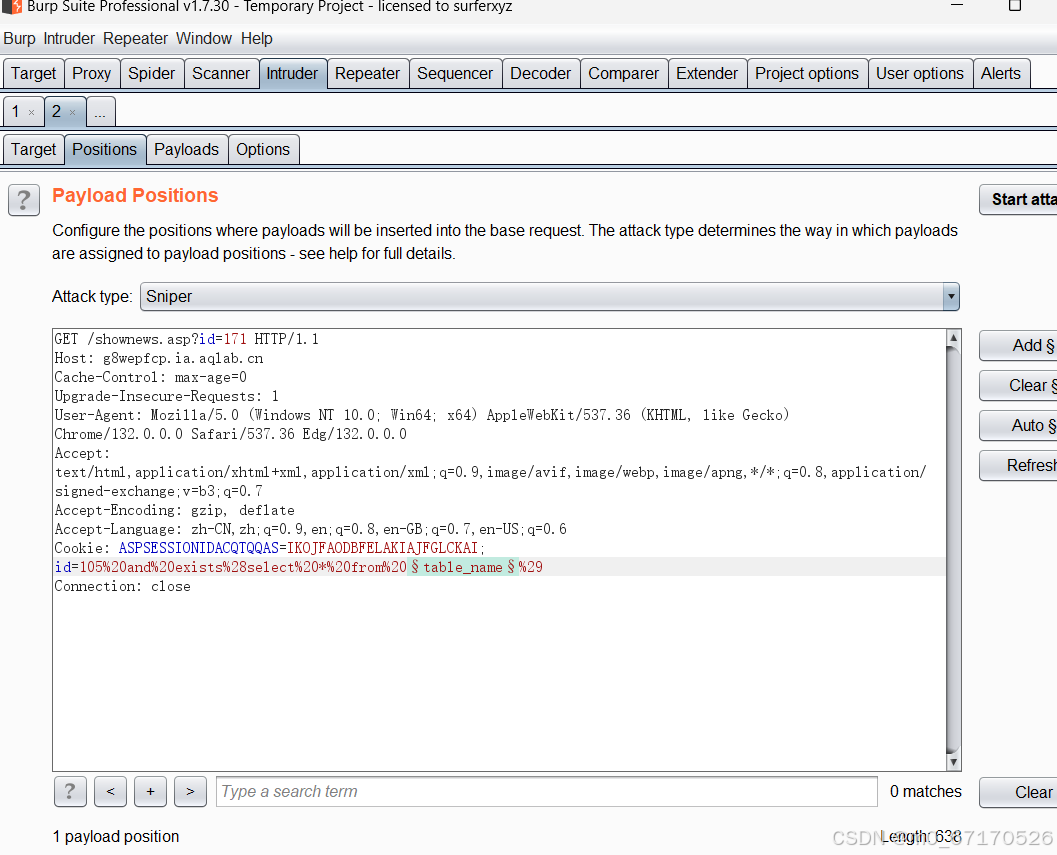
Task: Open the Project options tab
Action: coord(807,73)
